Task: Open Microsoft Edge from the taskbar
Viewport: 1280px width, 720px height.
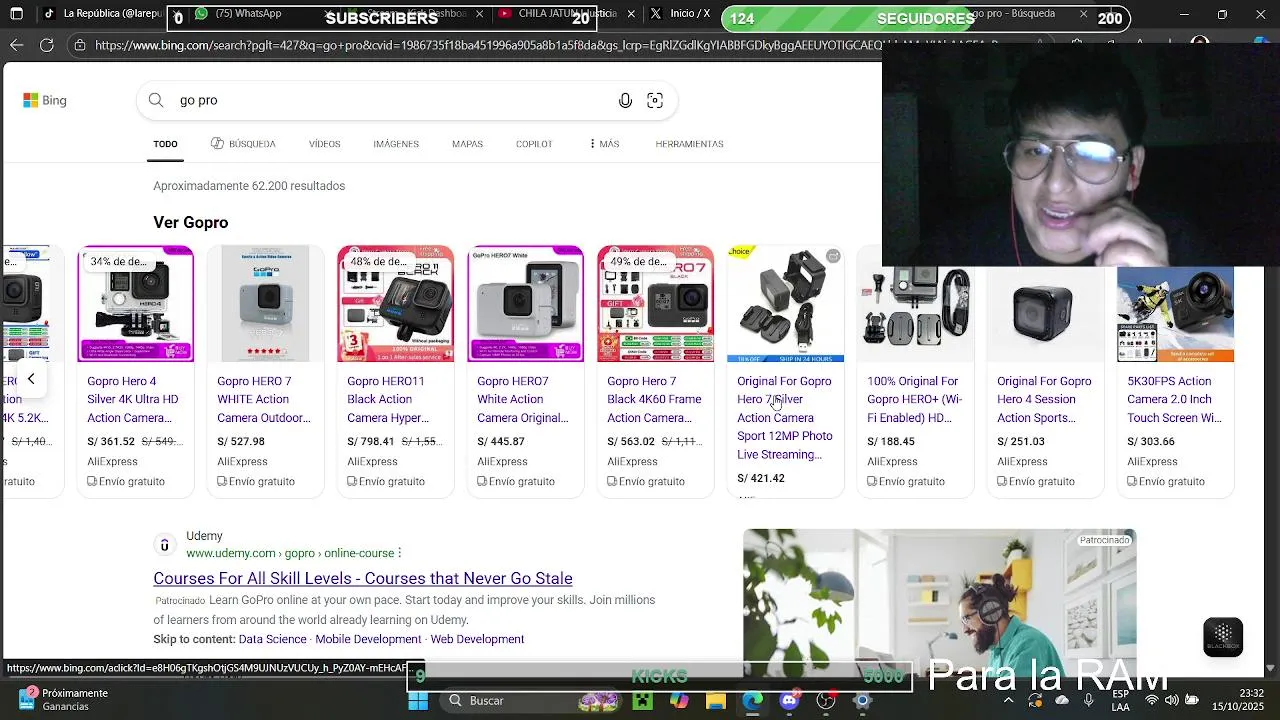Action: click(x=752, y=700)
